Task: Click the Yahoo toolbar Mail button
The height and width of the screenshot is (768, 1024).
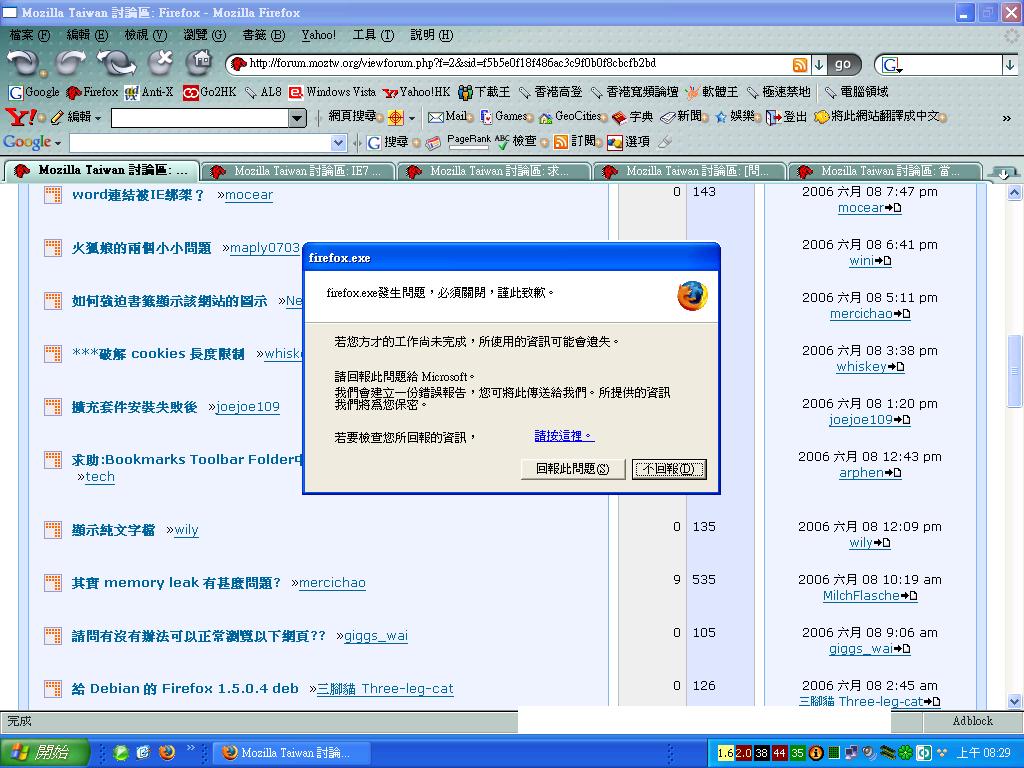Action: coord(447,117)
